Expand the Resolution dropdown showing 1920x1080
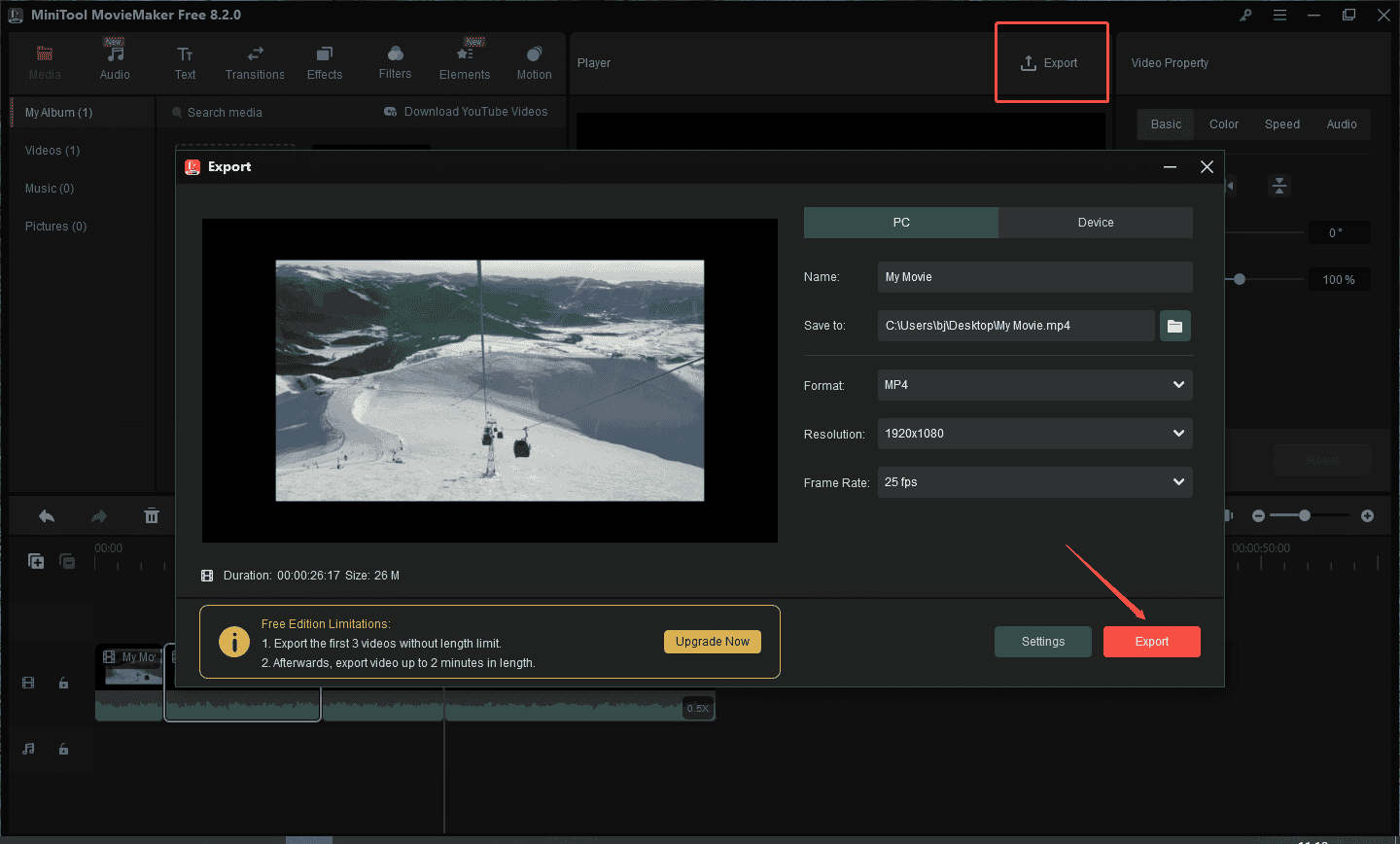 click(1034, 434)
